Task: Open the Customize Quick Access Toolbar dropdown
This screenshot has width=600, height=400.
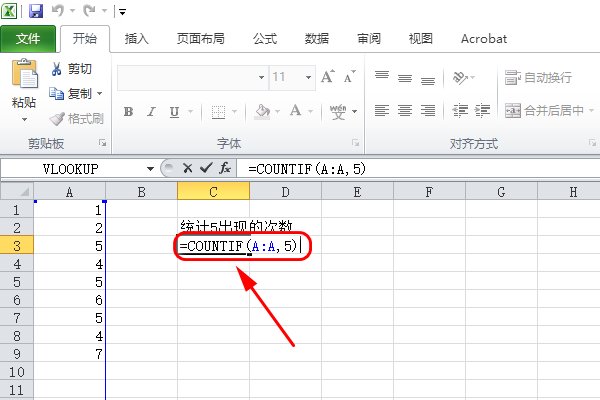Action: (122, 12)
